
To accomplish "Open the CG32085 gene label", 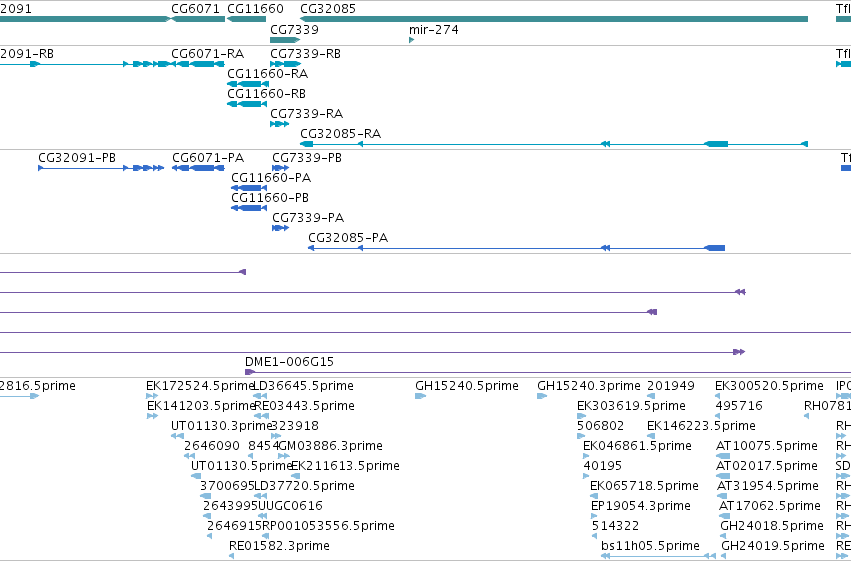I will (328, 9).
